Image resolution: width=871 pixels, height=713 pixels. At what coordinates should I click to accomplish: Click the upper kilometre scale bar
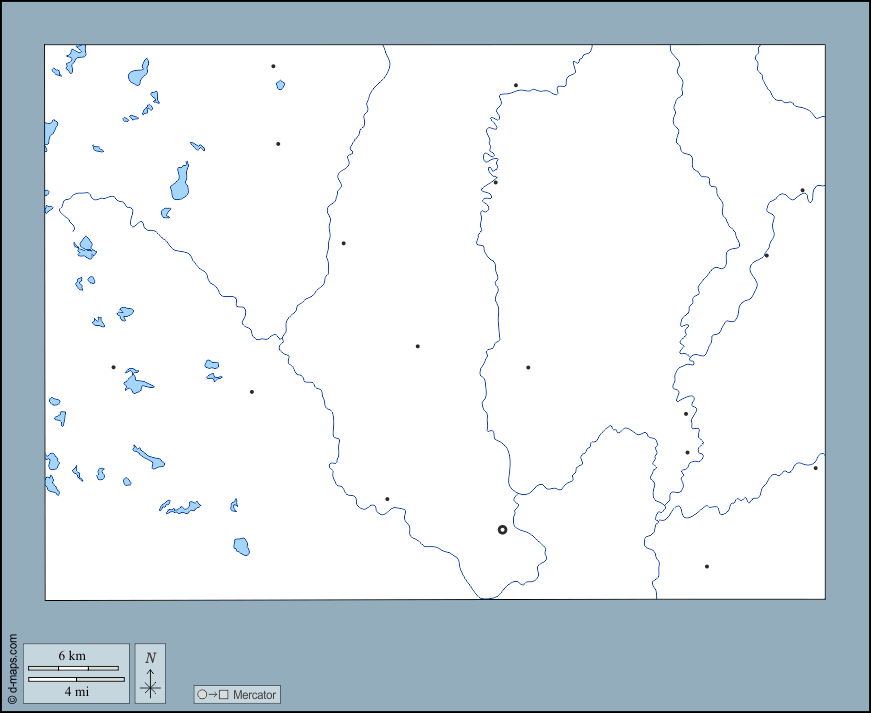point(72,668)
